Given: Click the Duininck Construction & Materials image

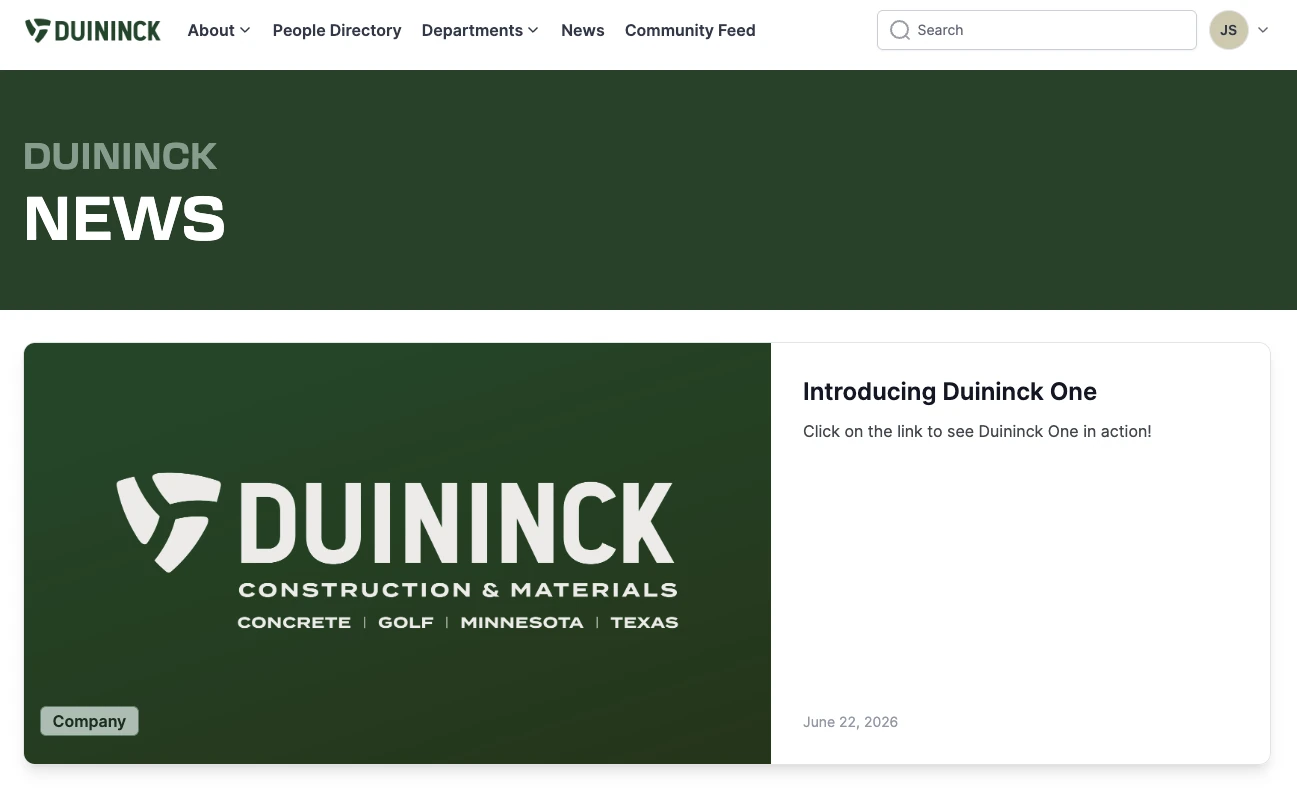Looking at the screenshot, I should 397,553.
